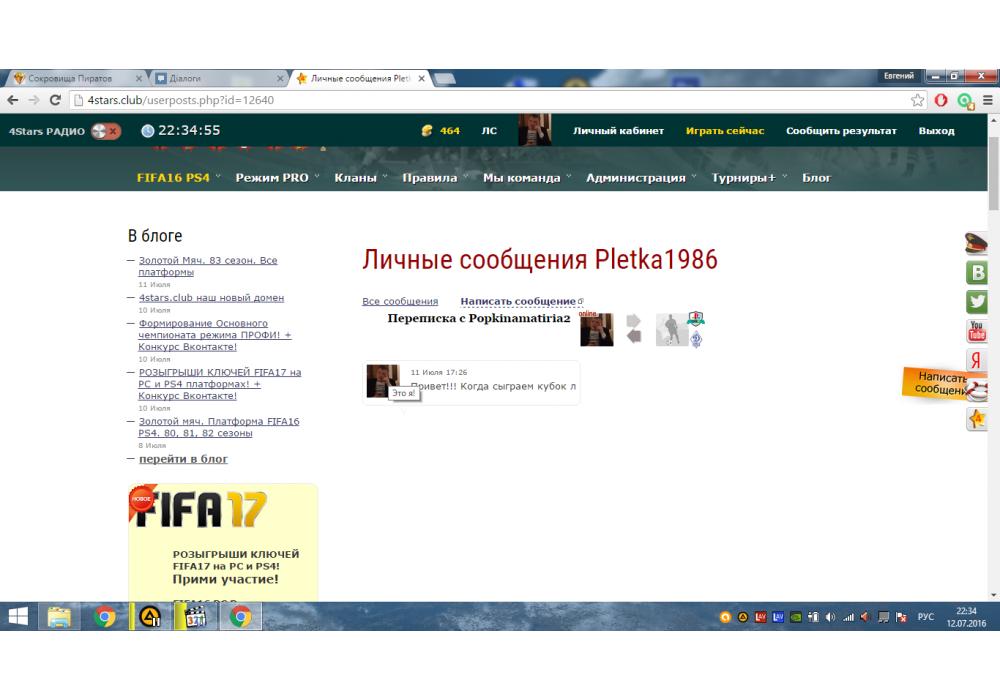Click Написать сообщение link
This screenshot has width=1000, height=700.
(x=518, y=301)
